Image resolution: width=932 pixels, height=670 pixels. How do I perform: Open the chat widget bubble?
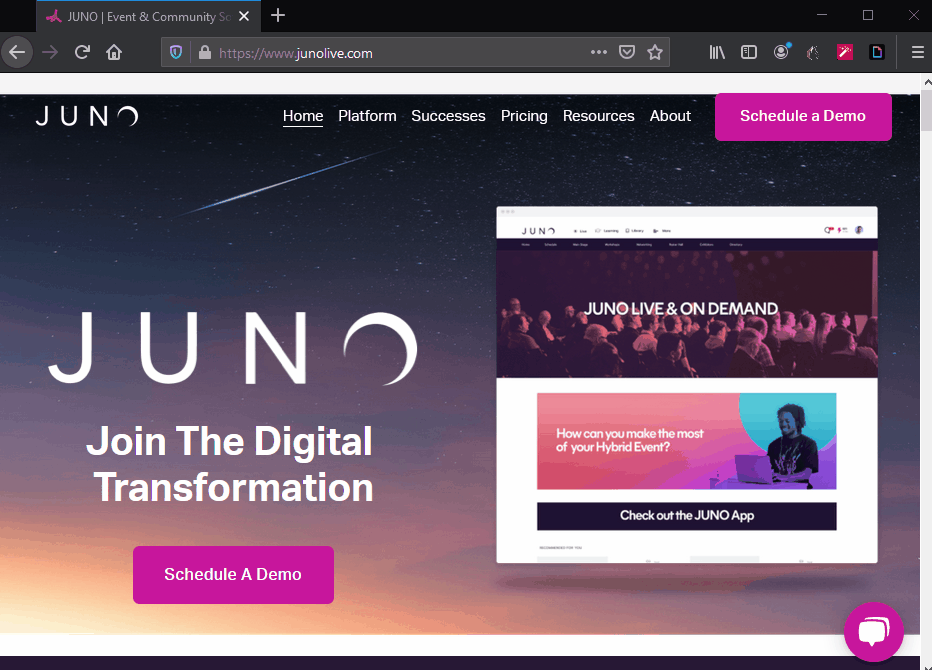click(874, 631)
